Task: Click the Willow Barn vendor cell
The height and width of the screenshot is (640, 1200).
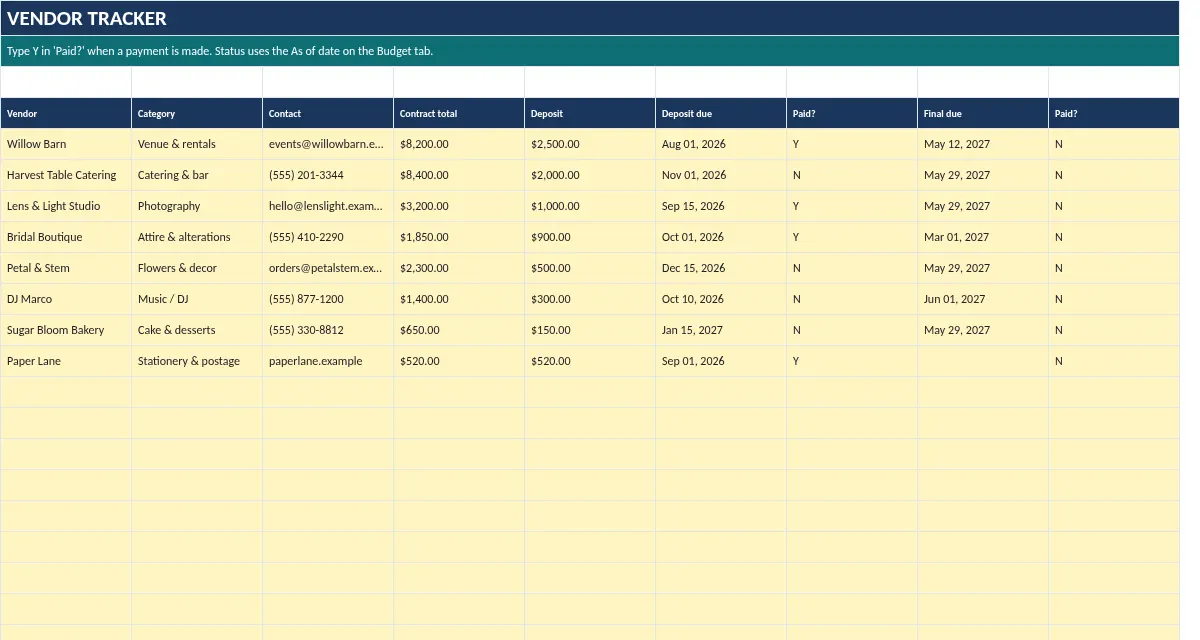Action: point(66,144)
